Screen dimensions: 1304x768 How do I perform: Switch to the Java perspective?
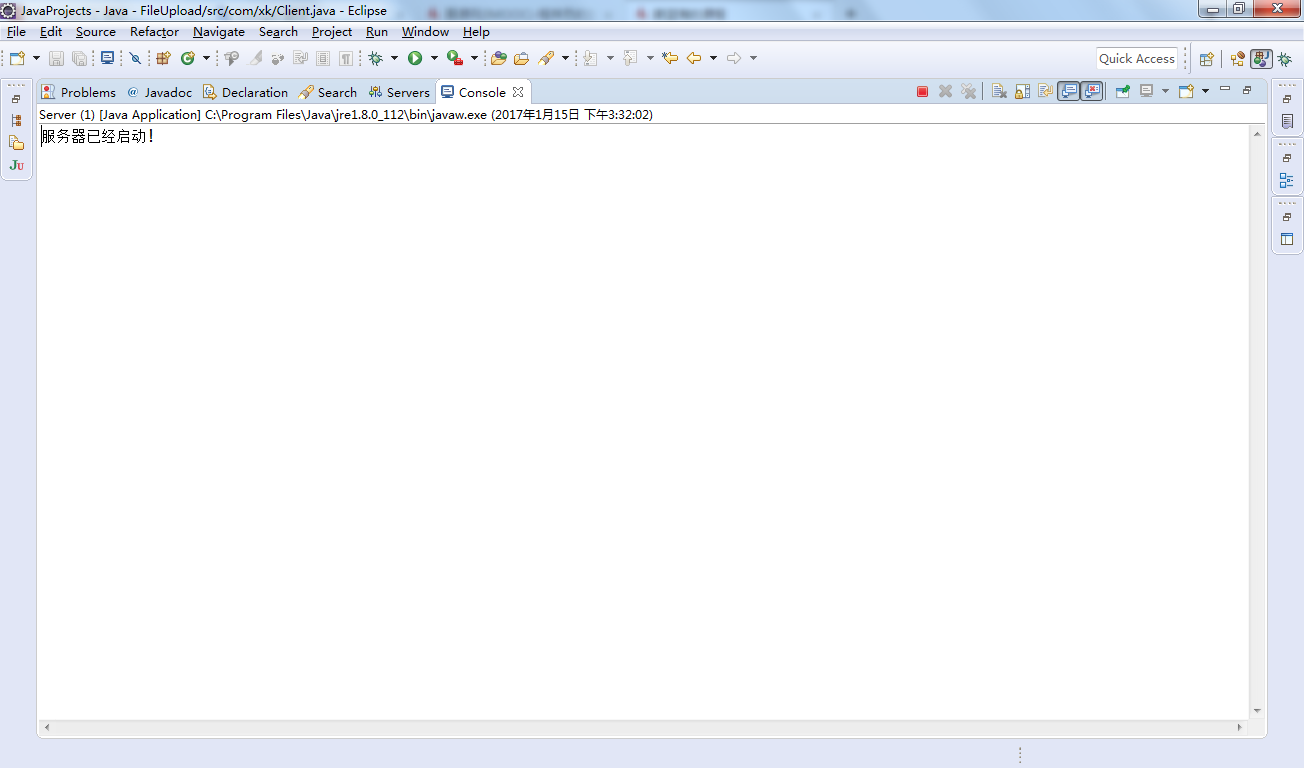tap(1261, 59)
